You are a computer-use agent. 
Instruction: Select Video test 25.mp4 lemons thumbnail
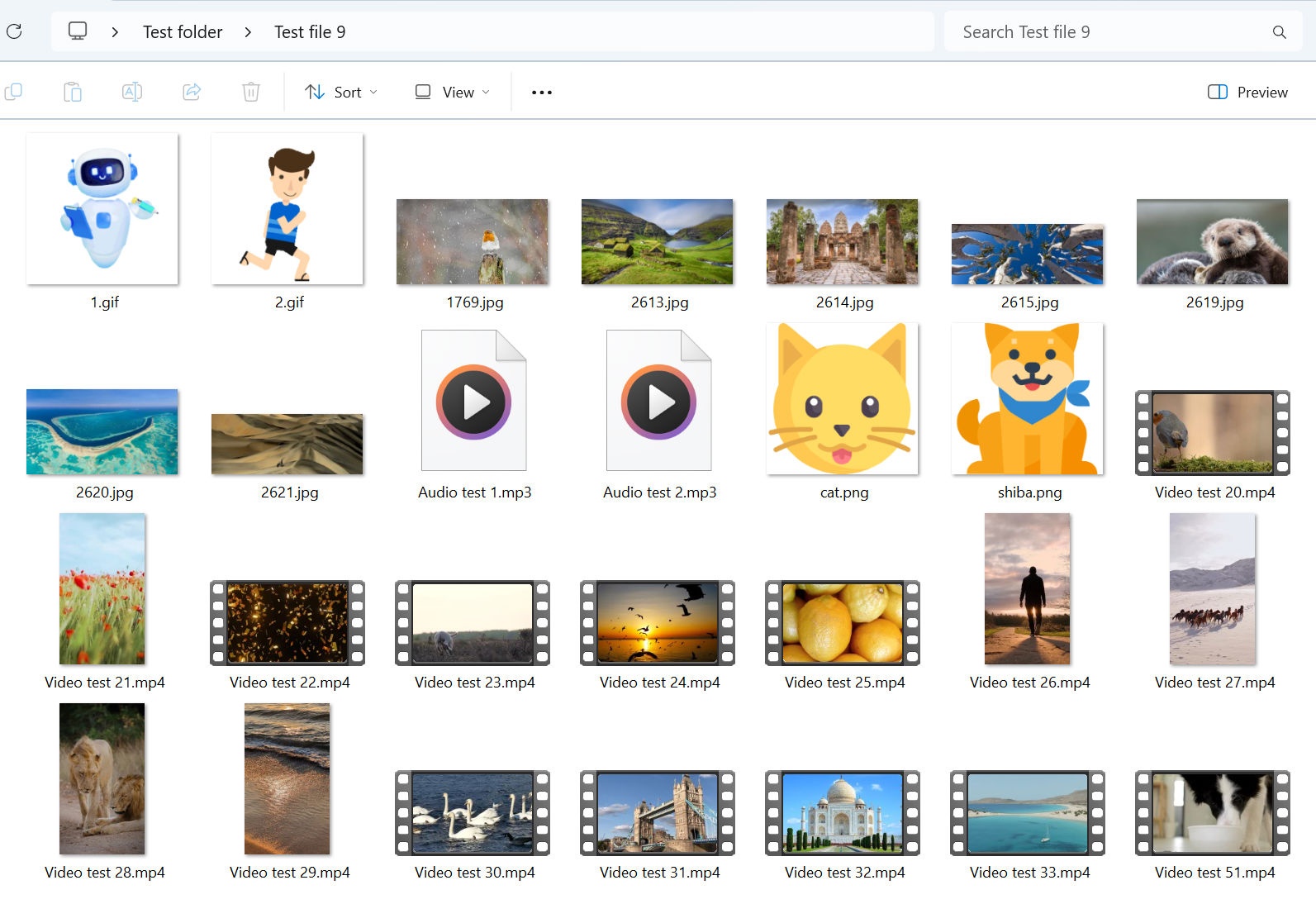843,623
